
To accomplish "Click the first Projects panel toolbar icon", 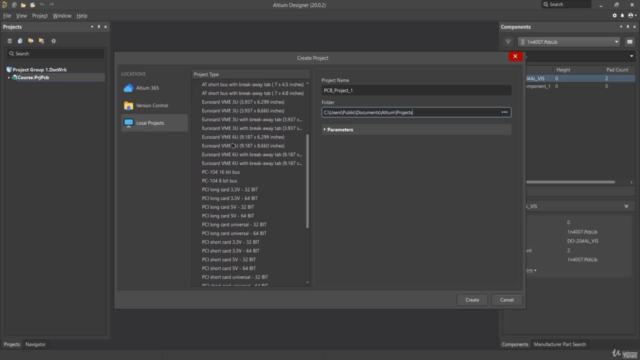I will [x=9, y=41].
